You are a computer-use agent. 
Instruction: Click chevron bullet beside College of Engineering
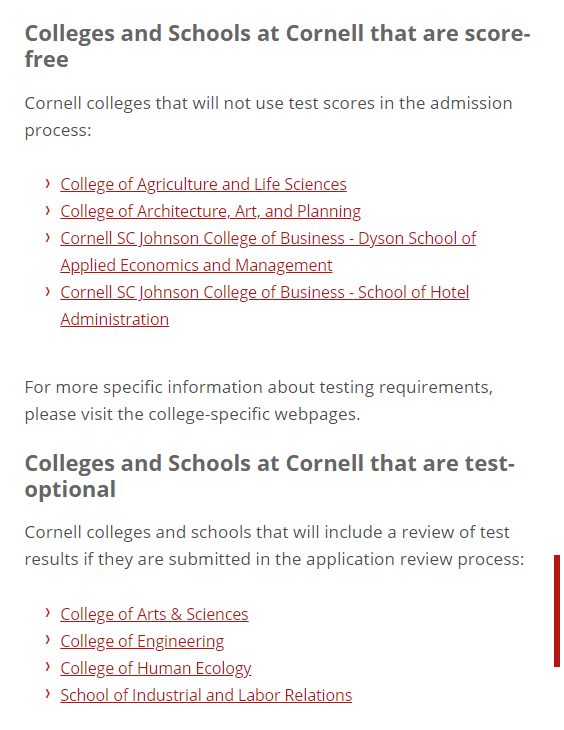point(48,640)
